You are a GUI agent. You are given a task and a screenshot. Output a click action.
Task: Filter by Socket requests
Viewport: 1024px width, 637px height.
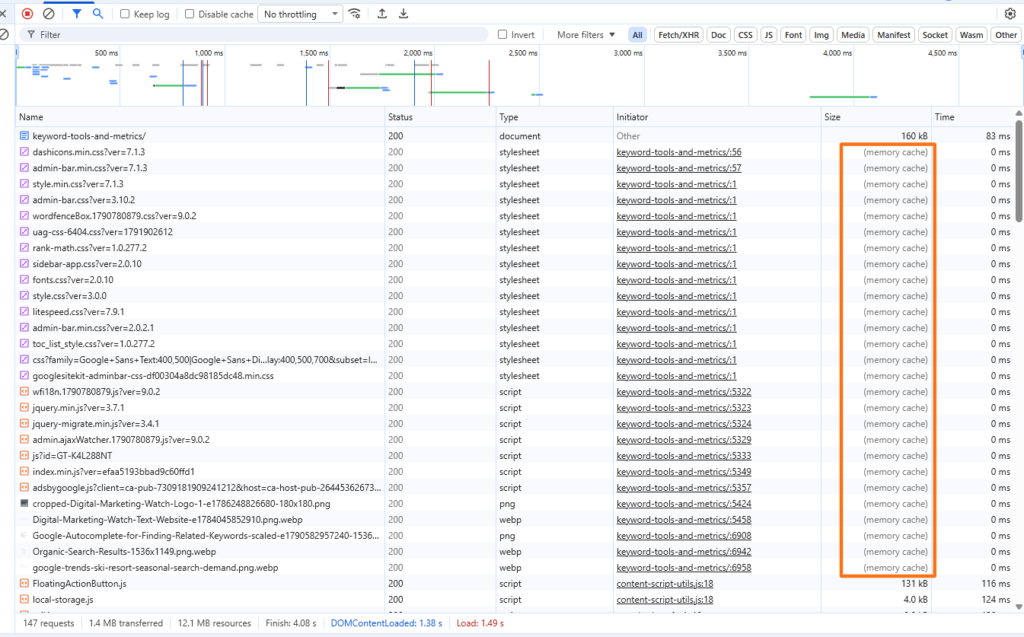click(x=935, y=35)
